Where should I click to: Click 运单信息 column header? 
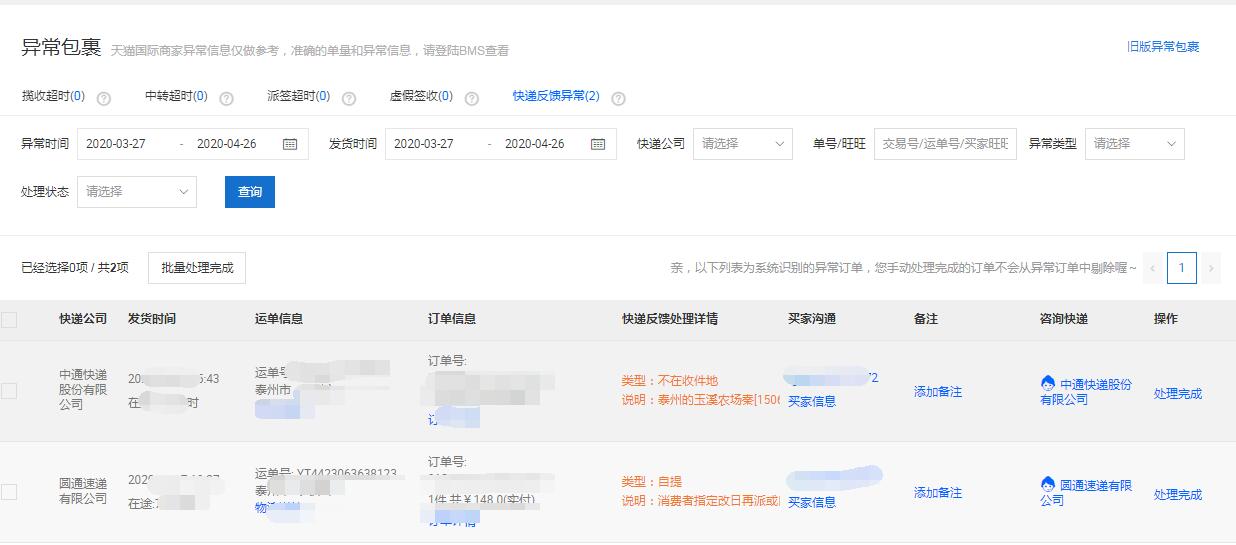tap(279, 319)
